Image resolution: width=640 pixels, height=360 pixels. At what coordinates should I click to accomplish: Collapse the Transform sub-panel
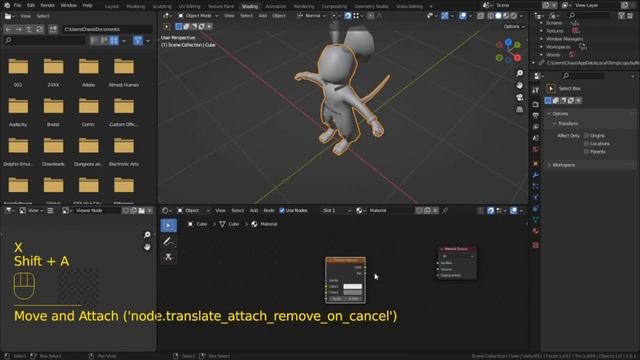pyautogui.click(x=554, y=123)
